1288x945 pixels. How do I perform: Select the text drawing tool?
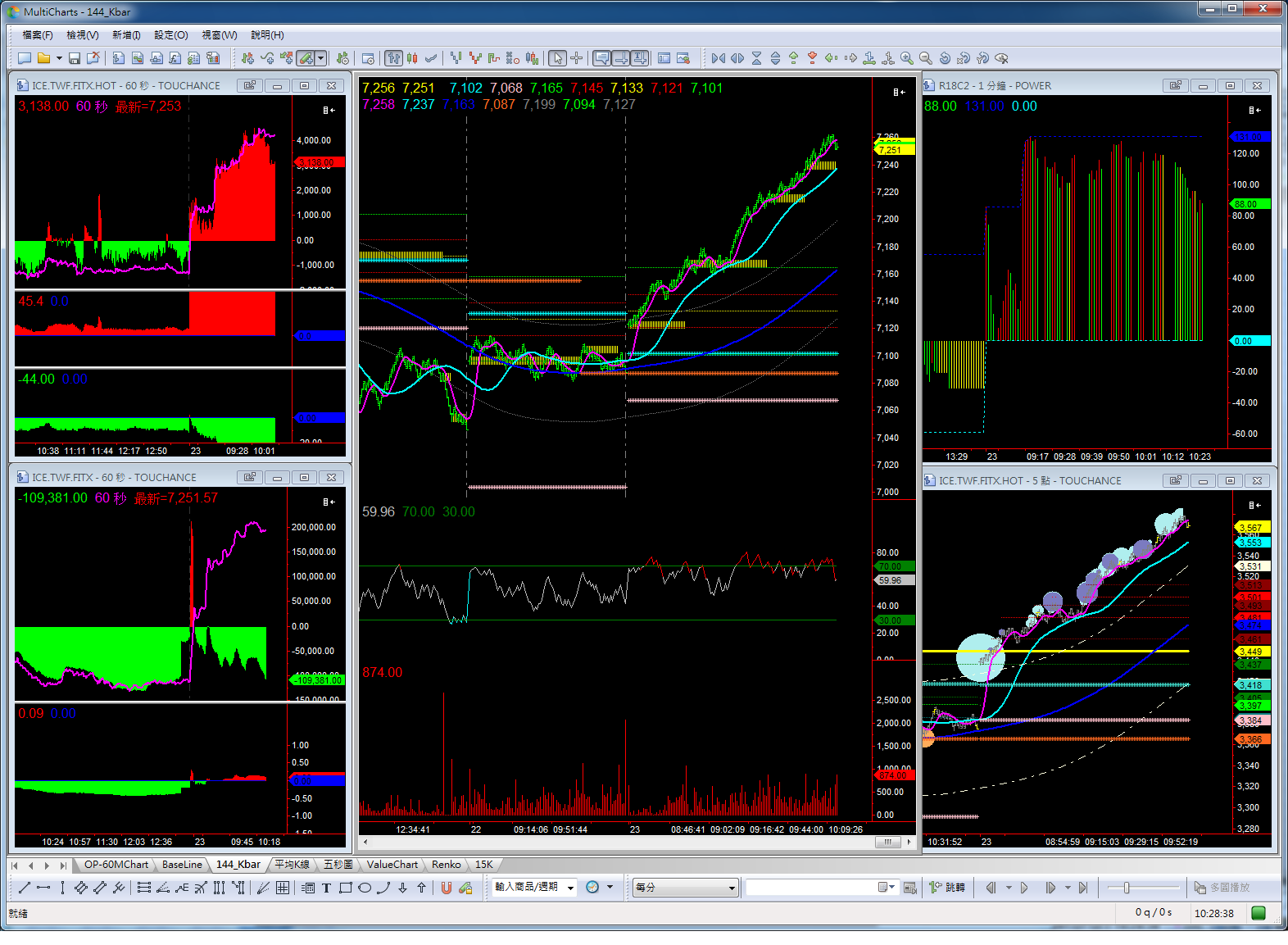click(326, 888)
